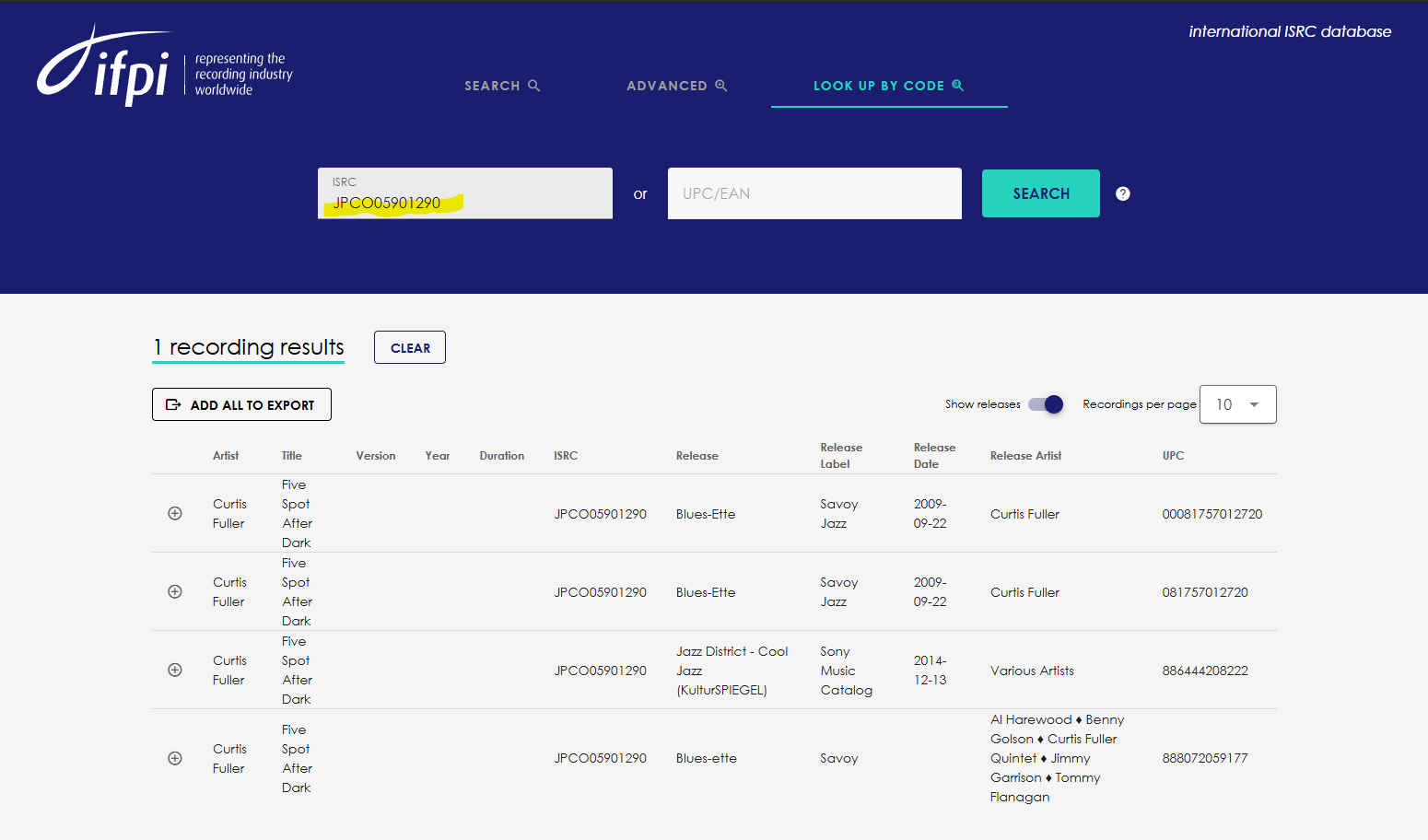The image size is (1428, 840).
Task: Toggle the Show releases switch
Action: pos(1046,404)
